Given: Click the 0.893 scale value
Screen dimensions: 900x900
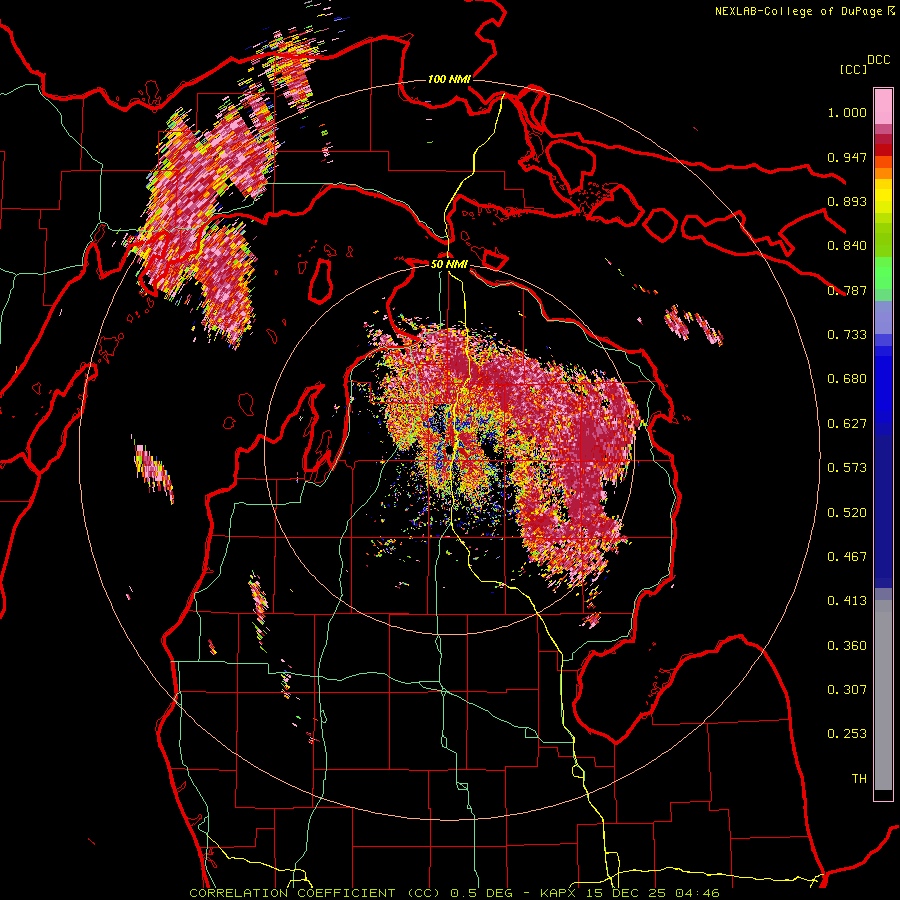Looking at the screenshot, I should pos(847,201).
